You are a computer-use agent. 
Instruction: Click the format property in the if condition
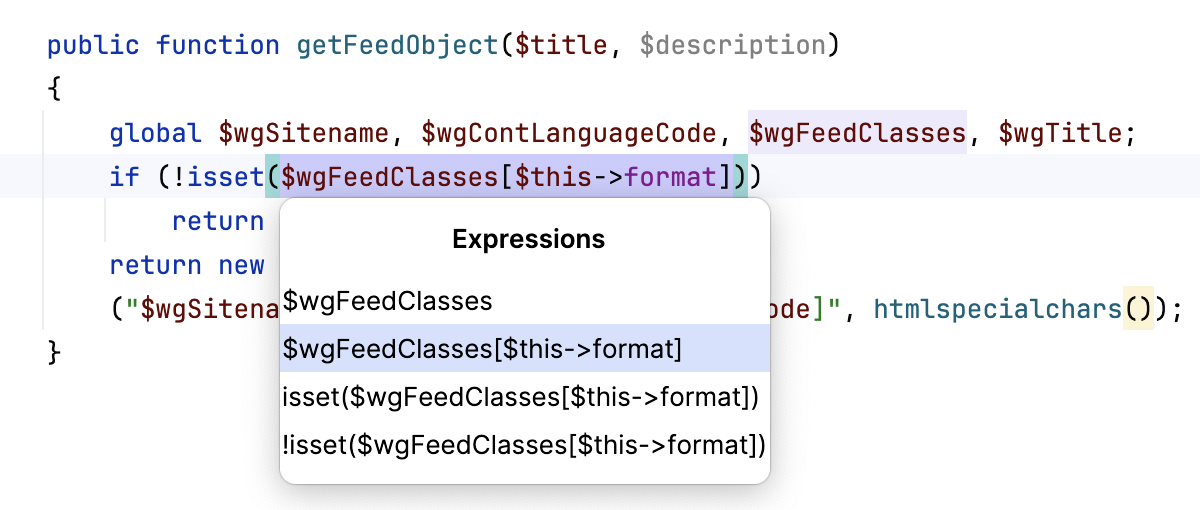tap(670, 178)
